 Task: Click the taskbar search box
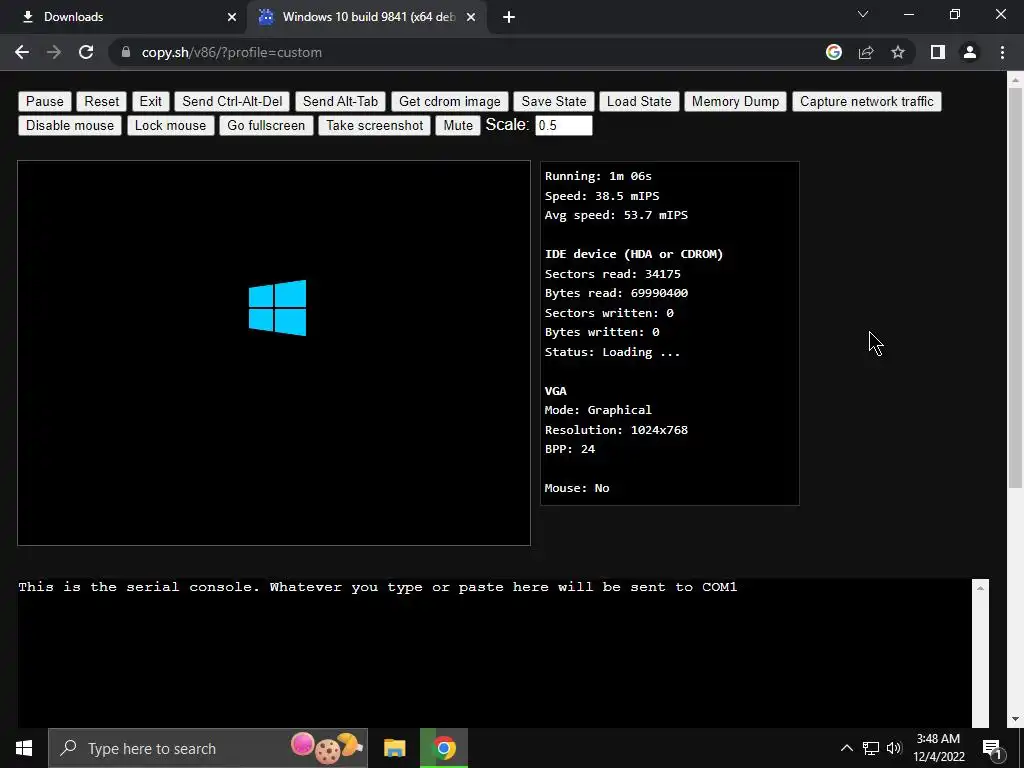(208, 748)
